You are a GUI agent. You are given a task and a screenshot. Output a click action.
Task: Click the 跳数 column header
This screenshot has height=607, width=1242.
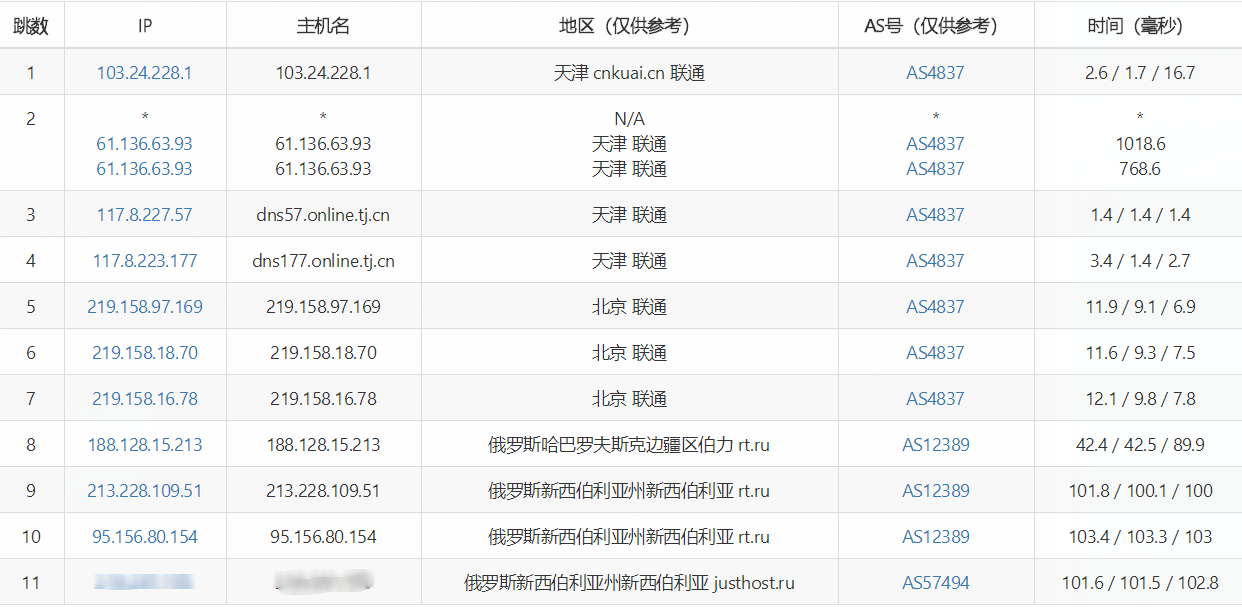tap(31, 26)
